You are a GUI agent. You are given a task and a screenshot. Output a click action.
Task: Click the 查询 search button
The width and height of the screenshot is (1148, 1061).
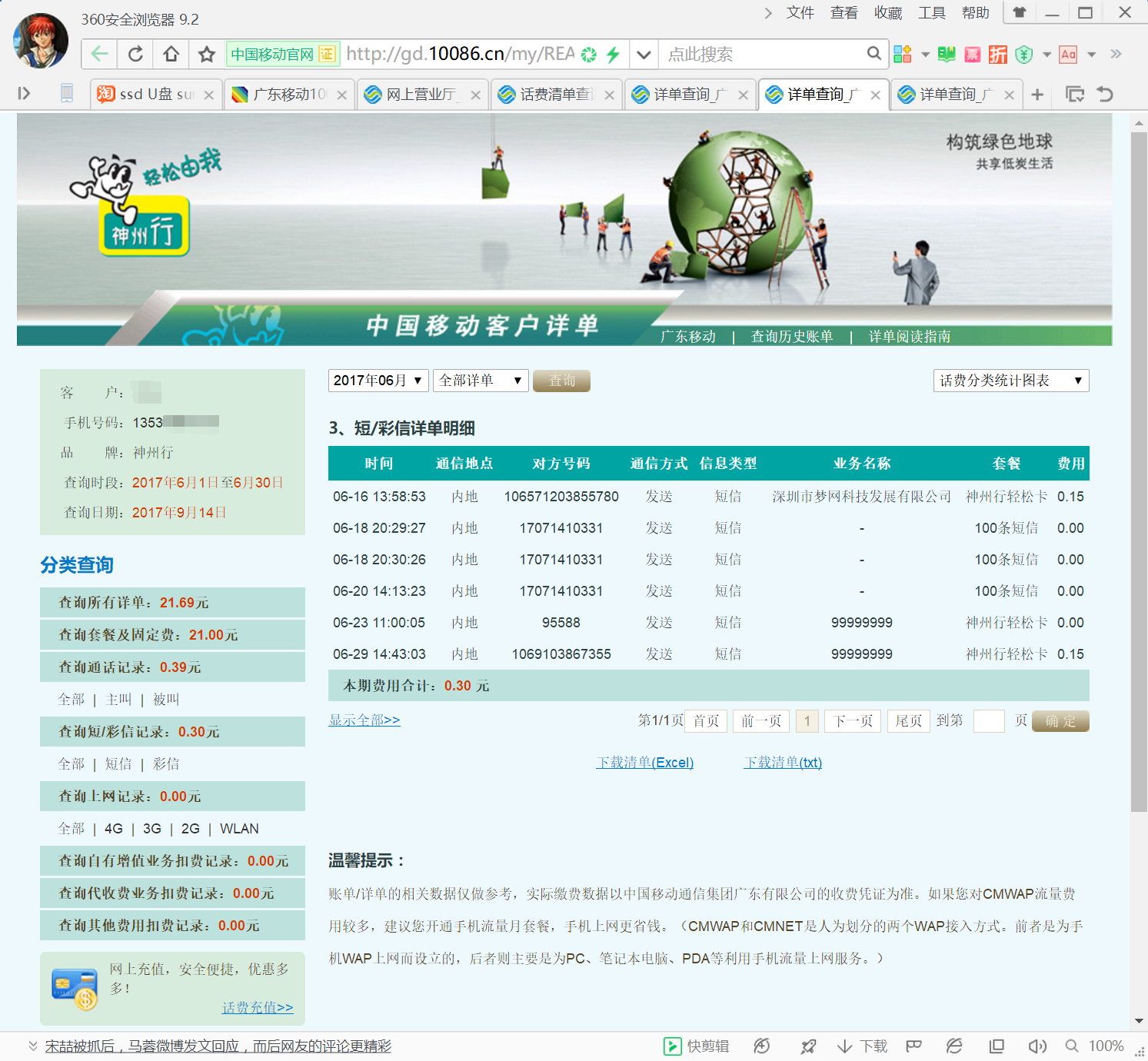(561, 381)
